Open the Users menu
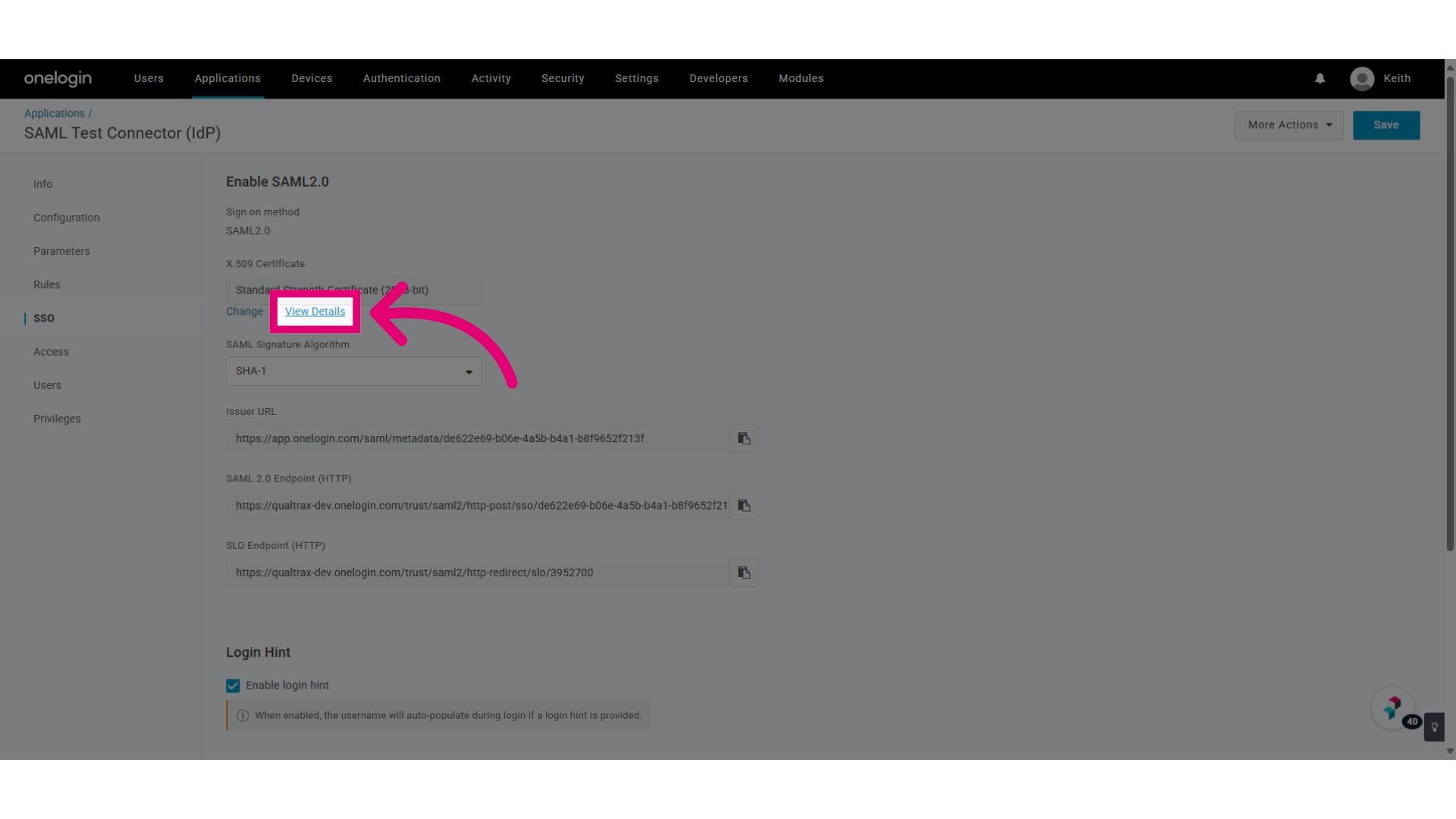 coord(149,78)
